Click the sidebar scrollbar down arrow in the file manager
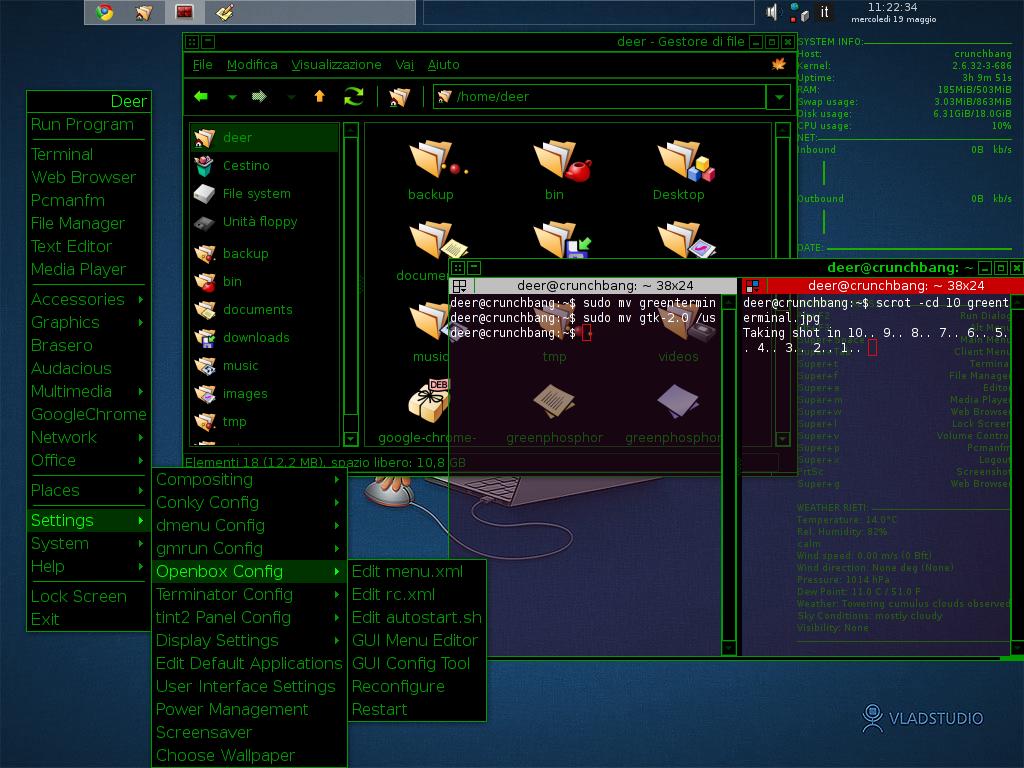Screen dimensions: 1024x768 coord(351,439)
